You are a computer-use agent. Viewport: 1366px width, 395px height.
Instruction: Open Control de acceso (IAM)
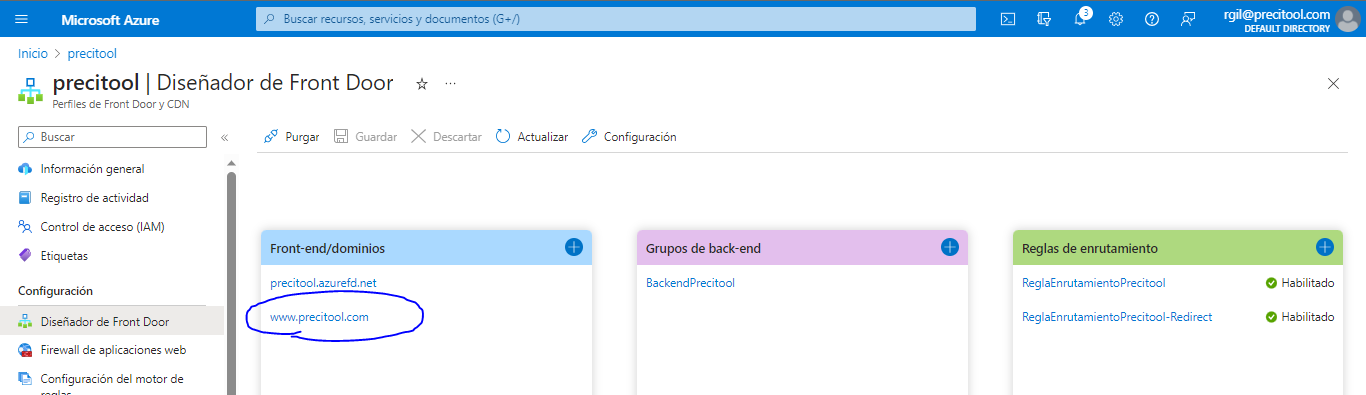pos(102,227)
